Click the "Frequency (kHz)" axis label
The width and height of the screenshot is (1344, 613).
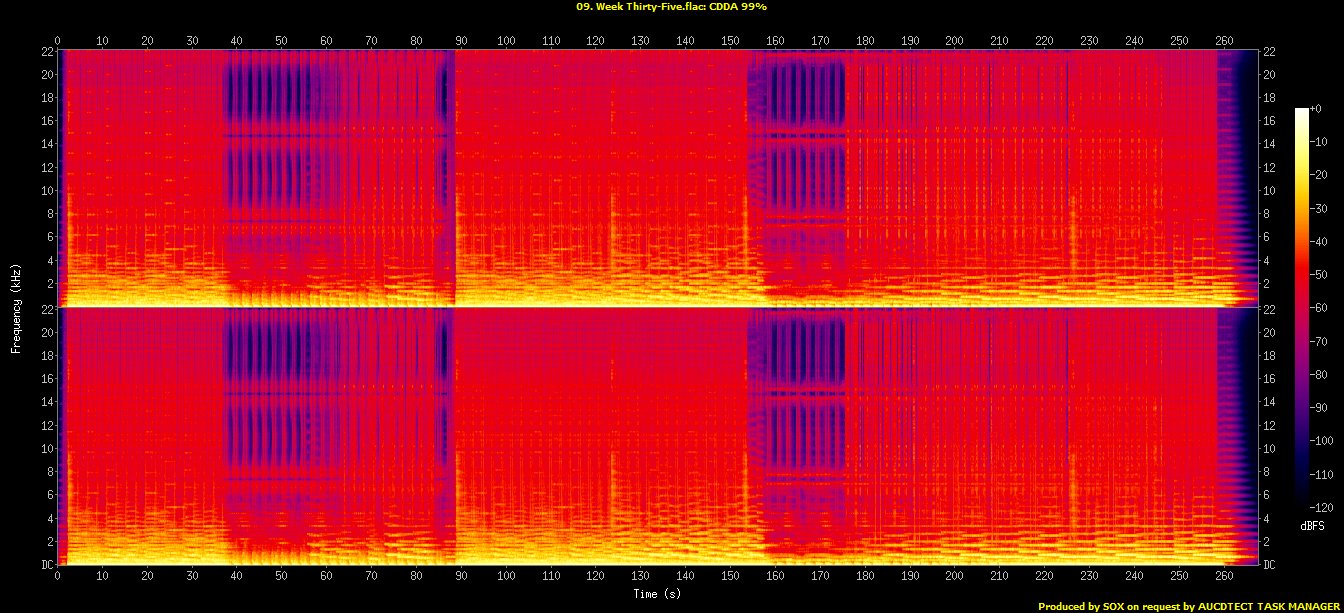click(16, 308)
